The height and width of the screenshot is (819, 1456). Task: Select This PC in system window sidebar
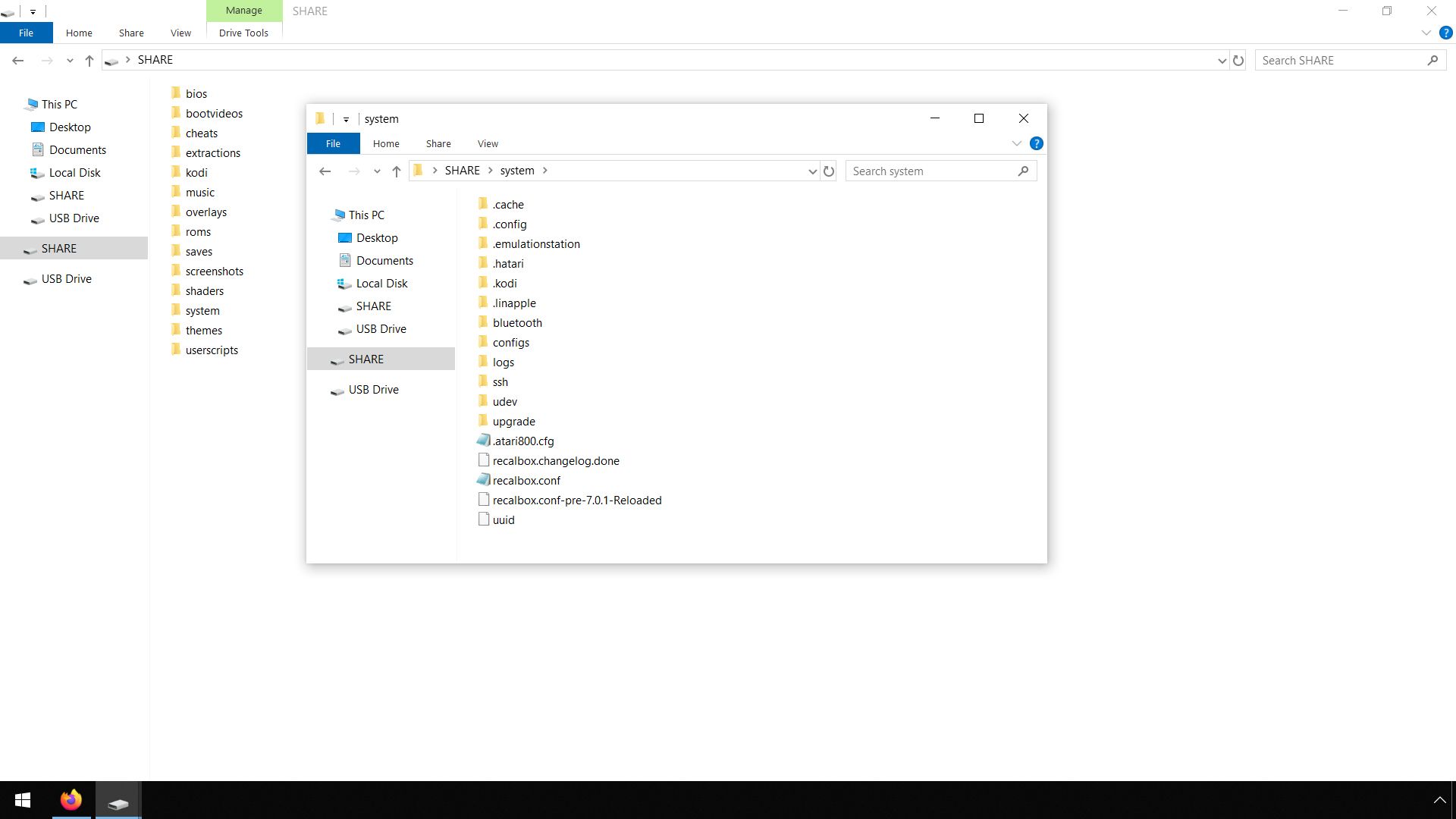(366, 215)
